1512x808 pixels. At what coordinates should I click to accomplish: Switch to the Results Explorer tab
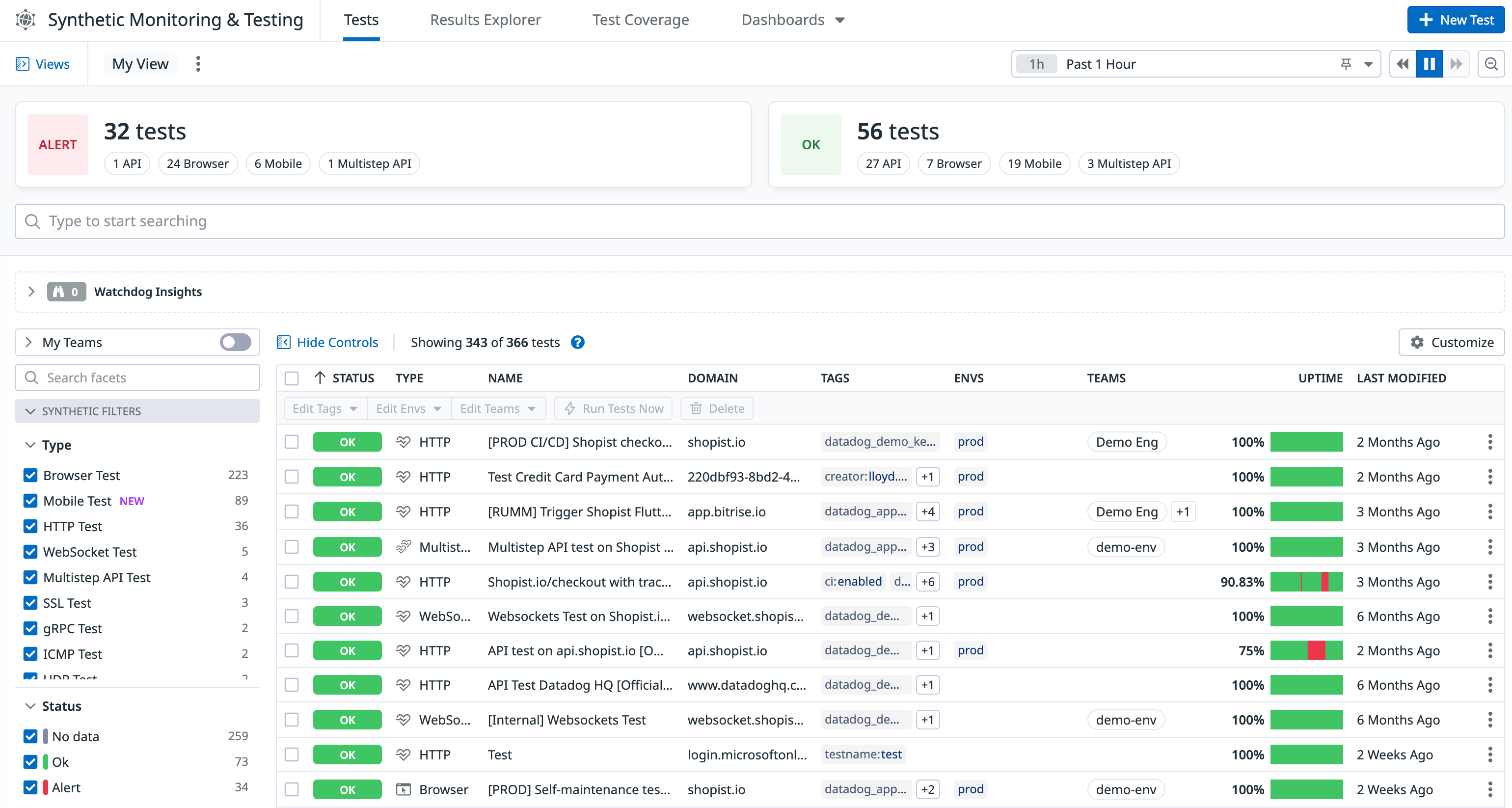(x=486, y=20)
